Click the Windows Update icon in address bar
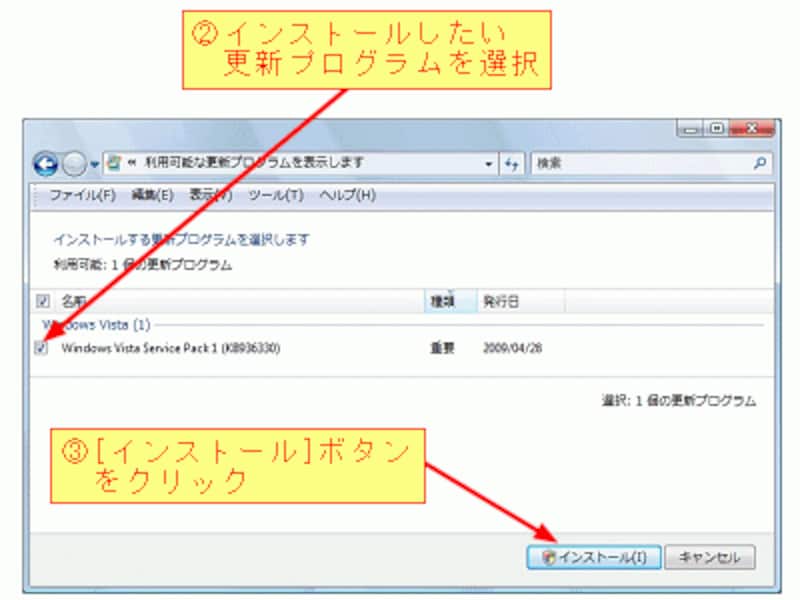This screenshot has width=800, height=600. click(114, 163)
